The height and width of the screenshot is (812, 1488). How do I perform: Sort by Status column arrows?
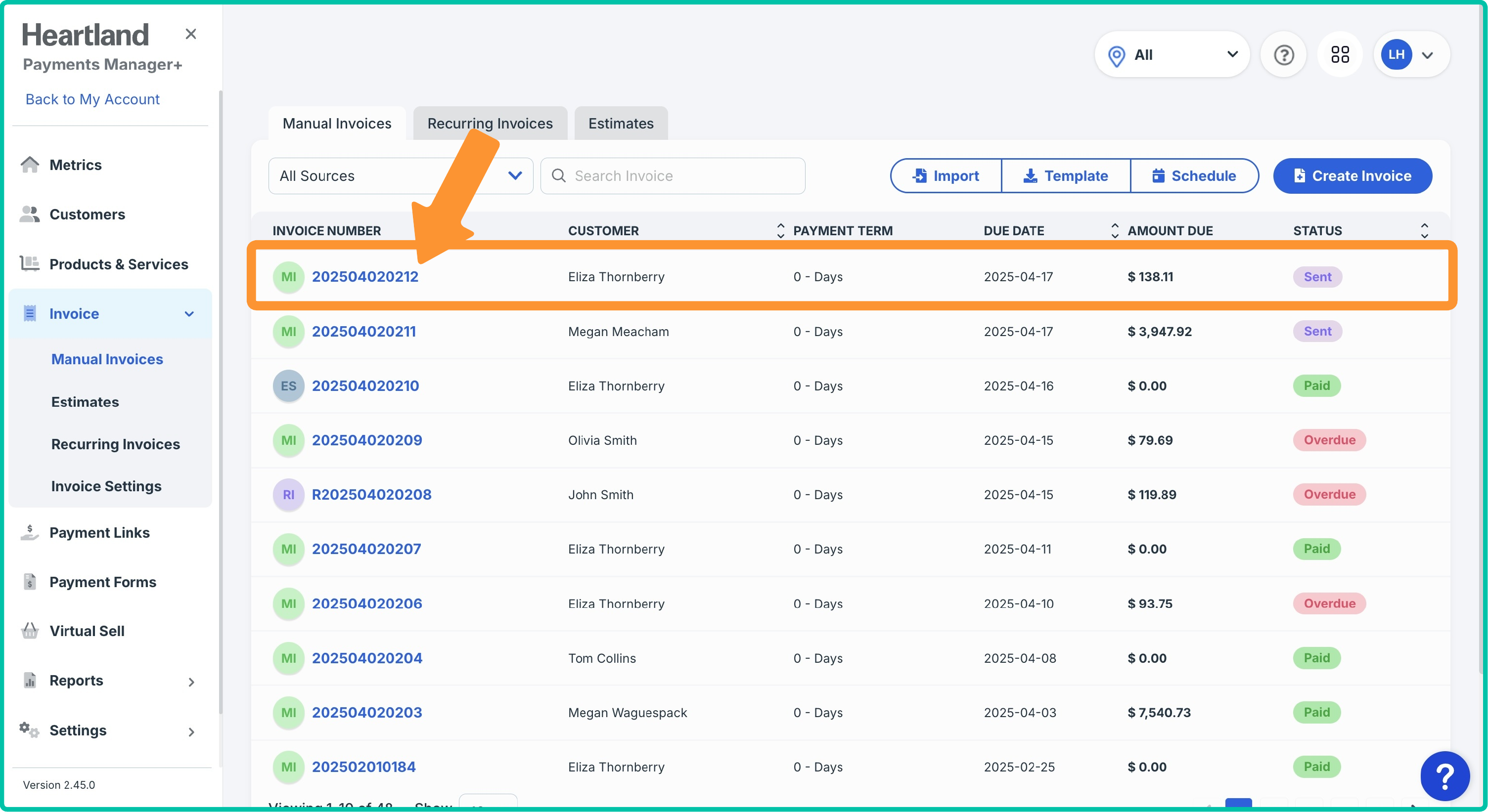click(x=1424, y=230)
